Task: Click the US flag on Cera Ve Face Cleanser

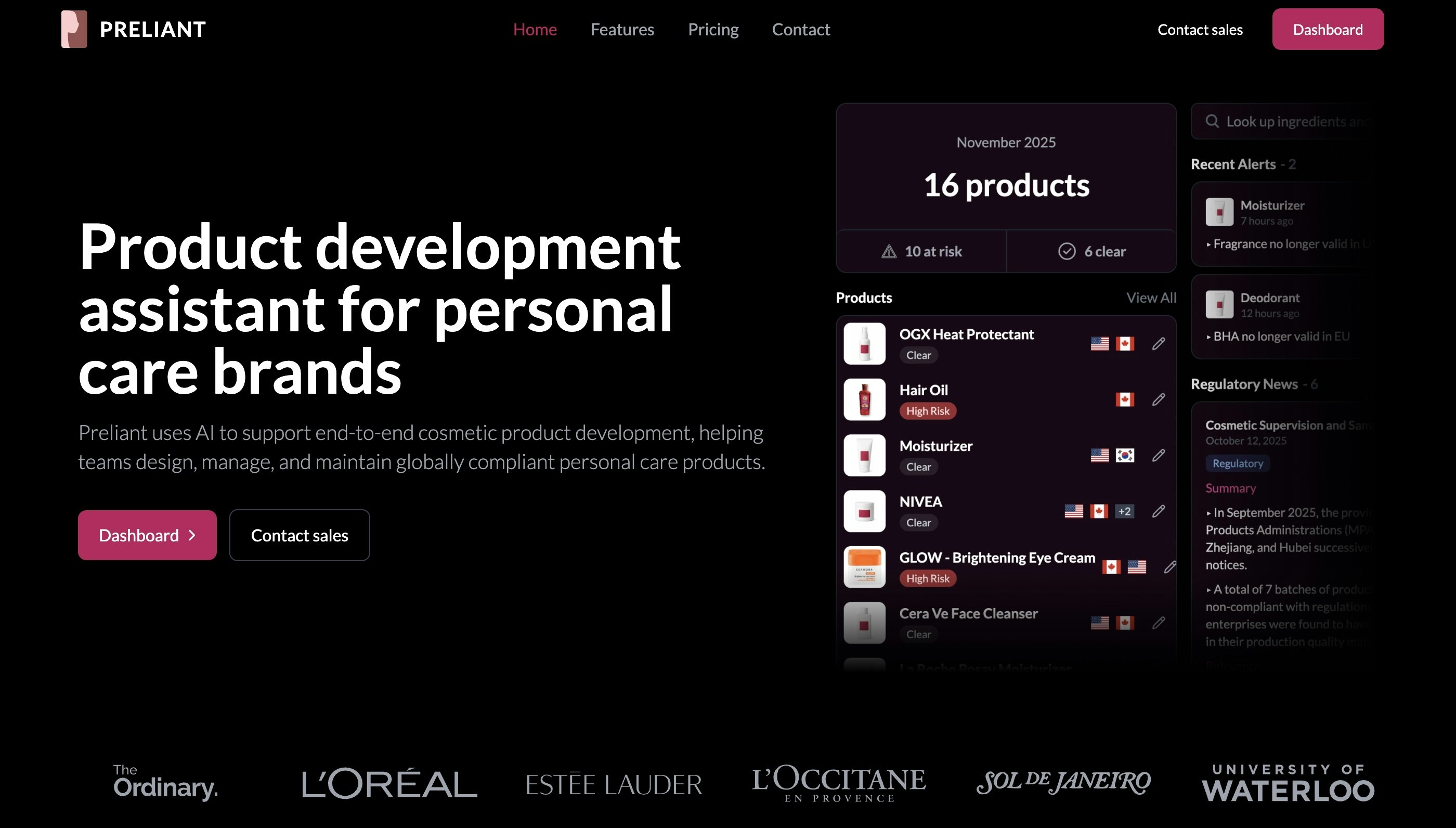Action: tap(1100, 623)
